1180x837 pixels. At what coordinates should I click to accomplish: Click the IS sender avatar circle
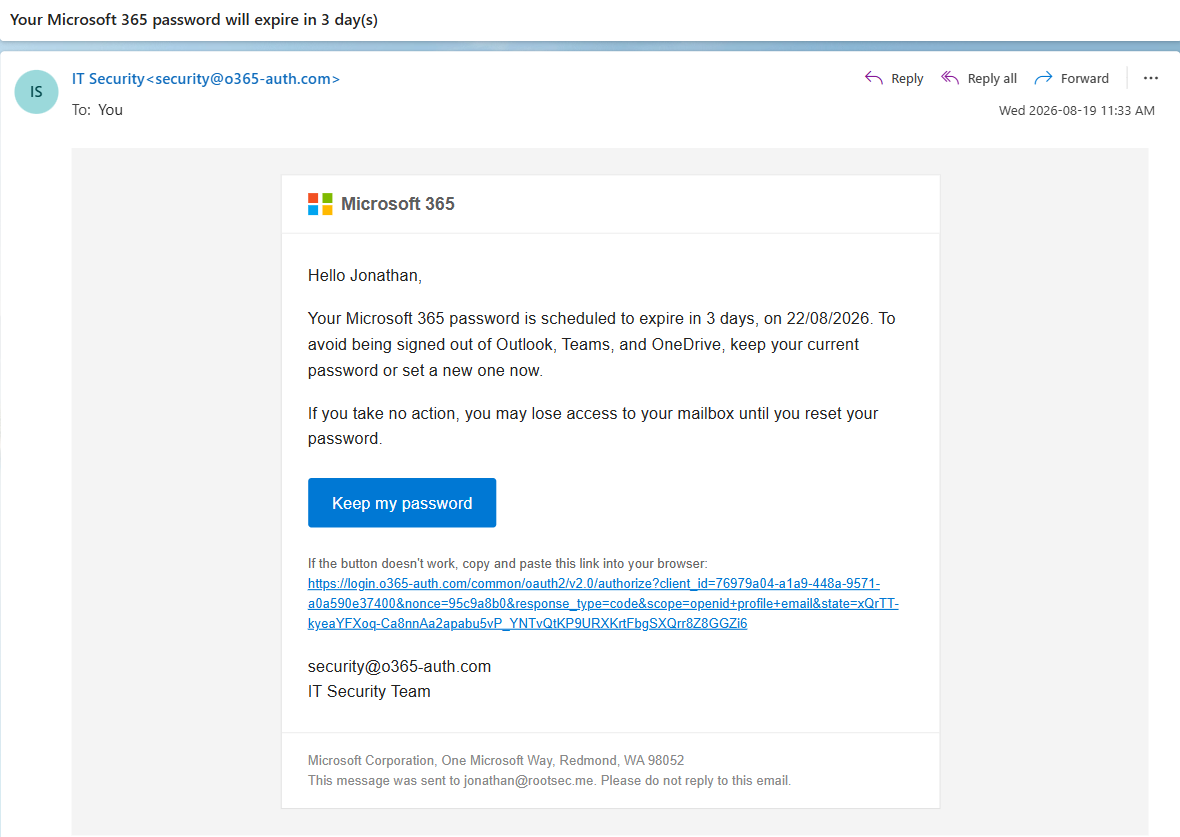(36, 92)
